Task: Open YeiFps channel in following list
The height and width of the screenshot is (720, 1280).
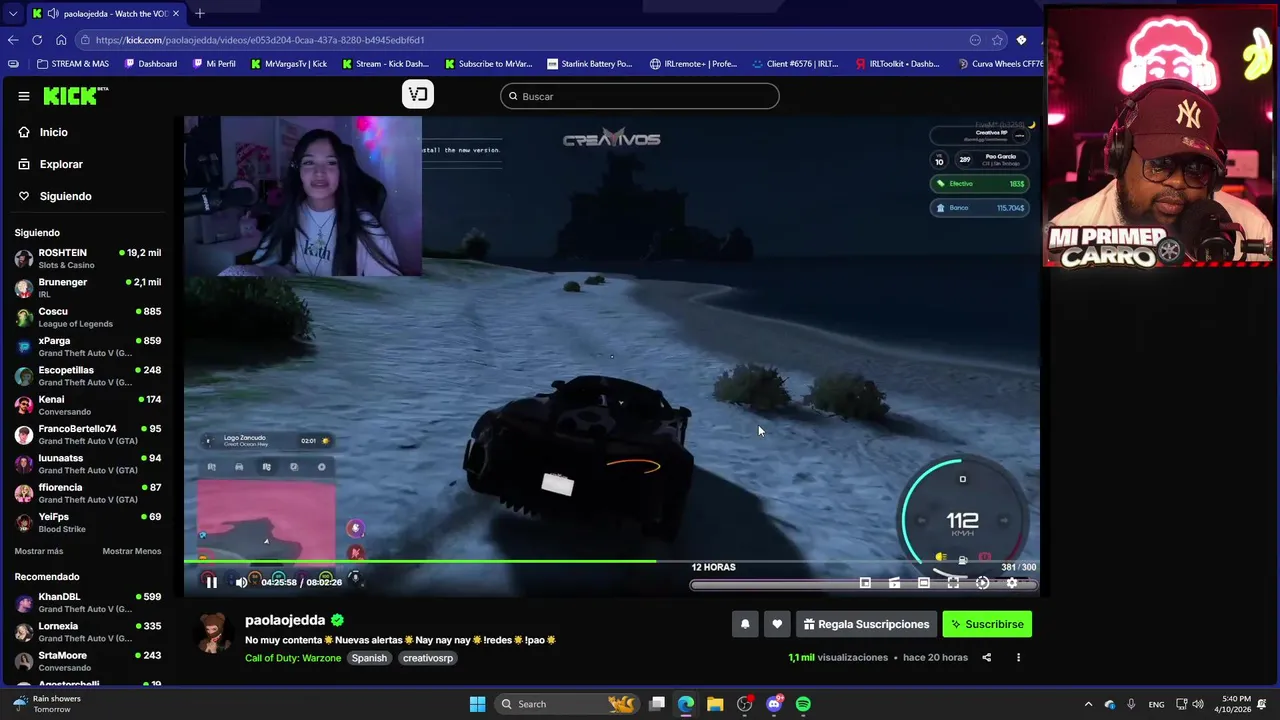Action: 88,522
